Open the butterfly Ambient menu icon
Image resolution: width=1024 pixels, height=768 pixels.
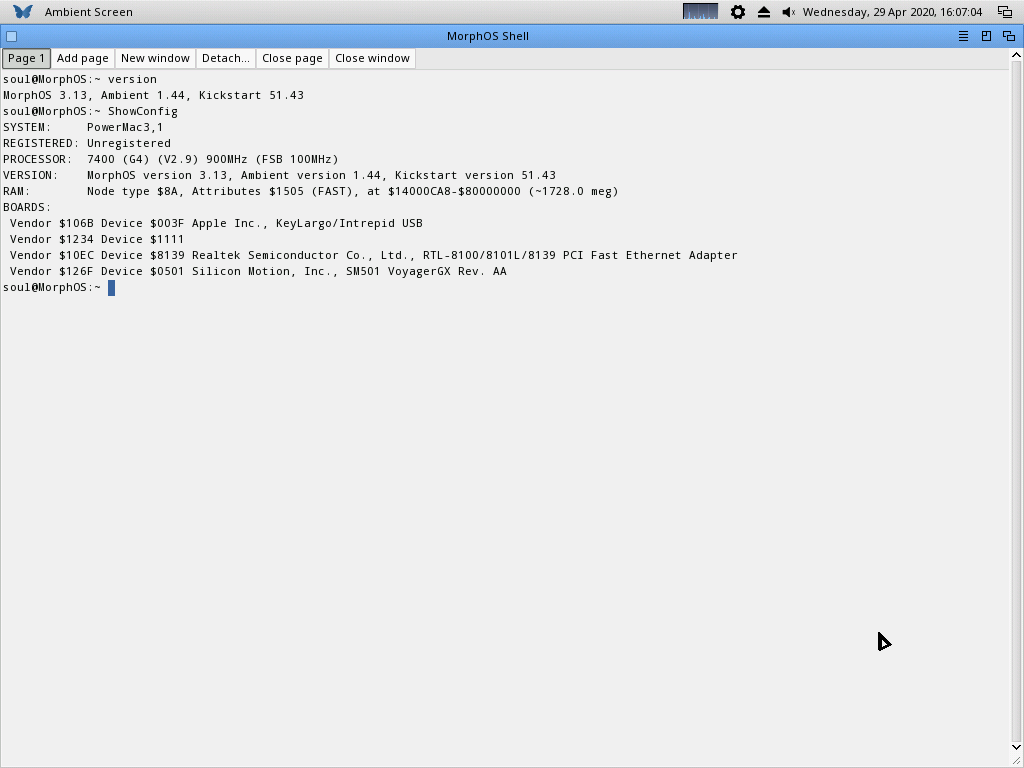tap(23, 12)
